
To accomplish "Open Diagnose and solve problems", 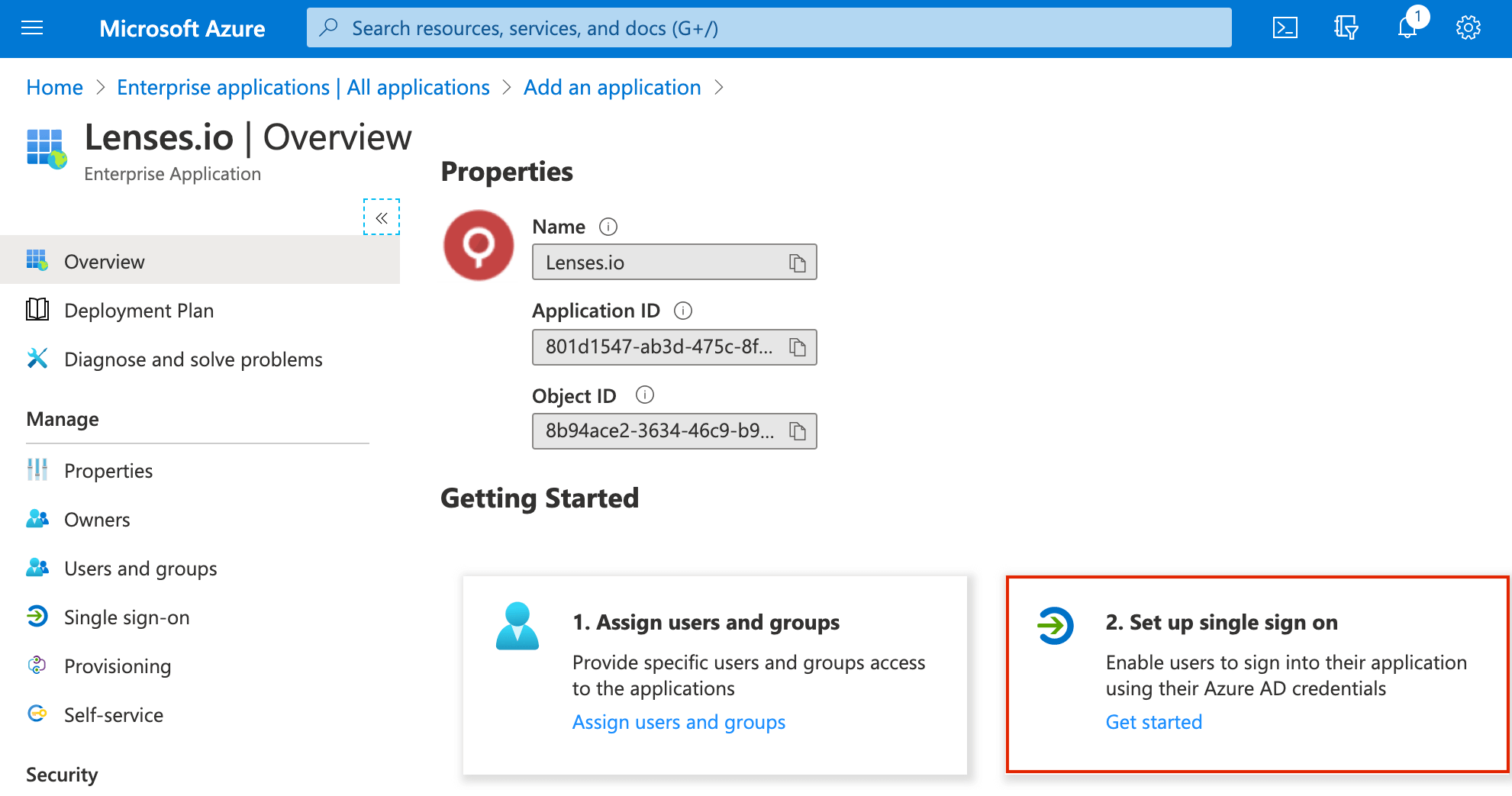I will click(x=193, y=359).
